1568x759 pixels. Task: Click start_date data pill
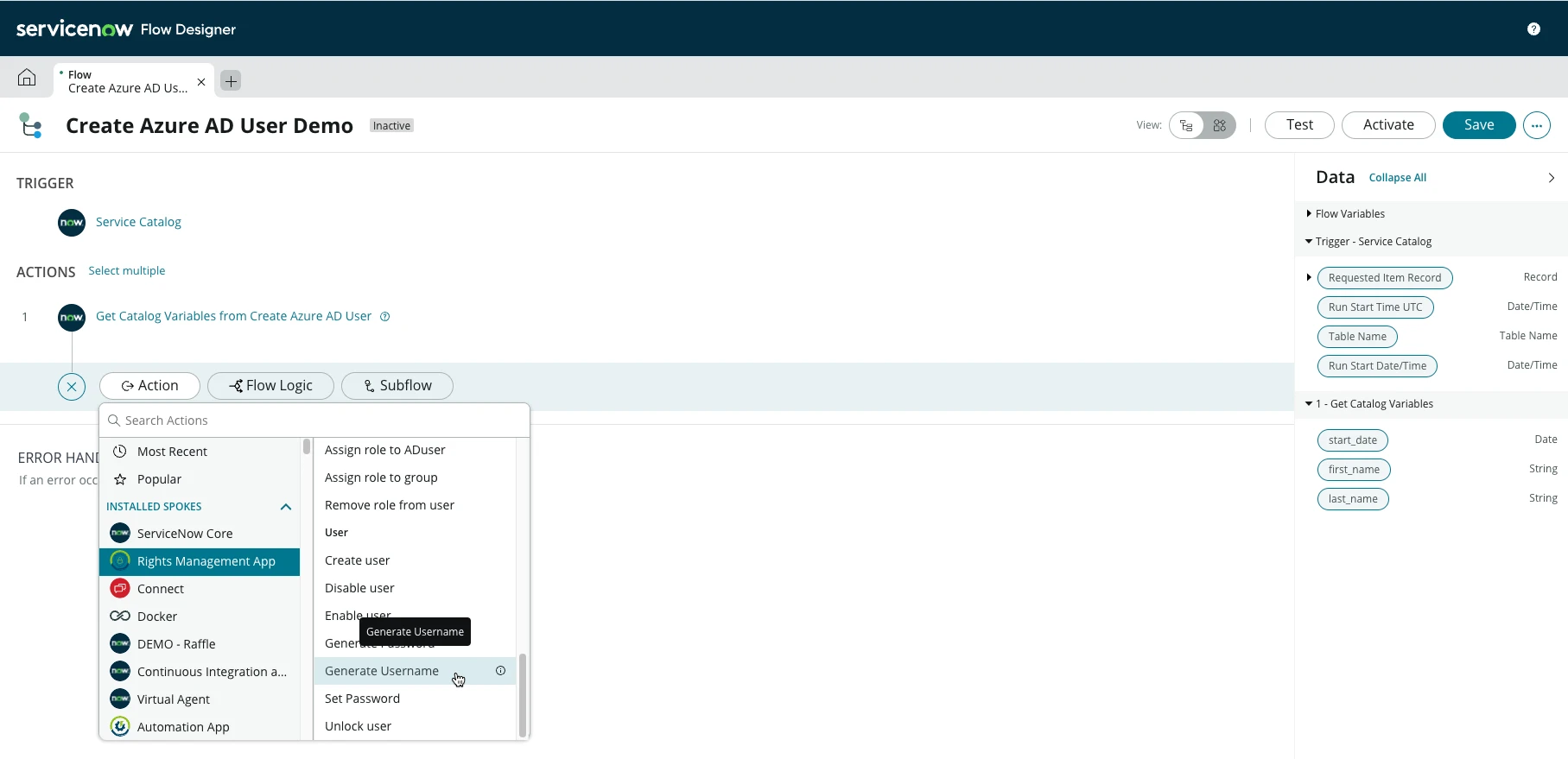[1353, 440]
